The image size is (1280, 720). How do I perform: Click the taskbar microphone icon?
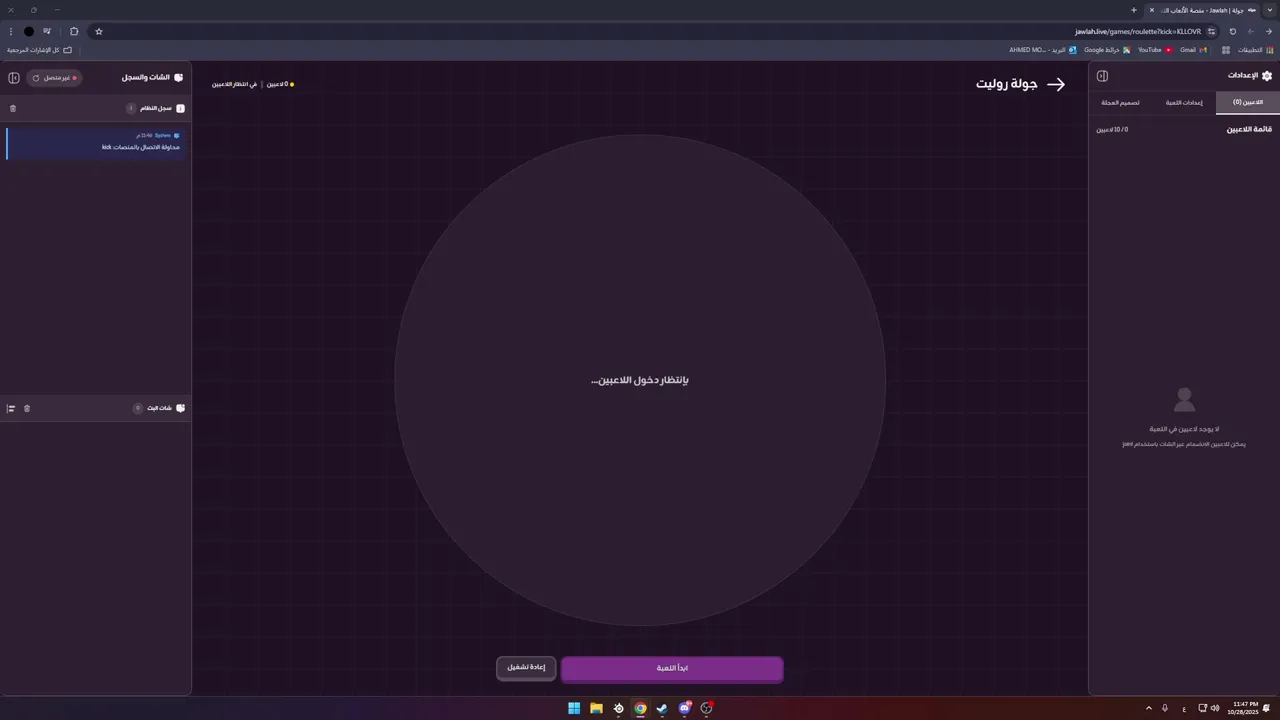[1165, 708]
